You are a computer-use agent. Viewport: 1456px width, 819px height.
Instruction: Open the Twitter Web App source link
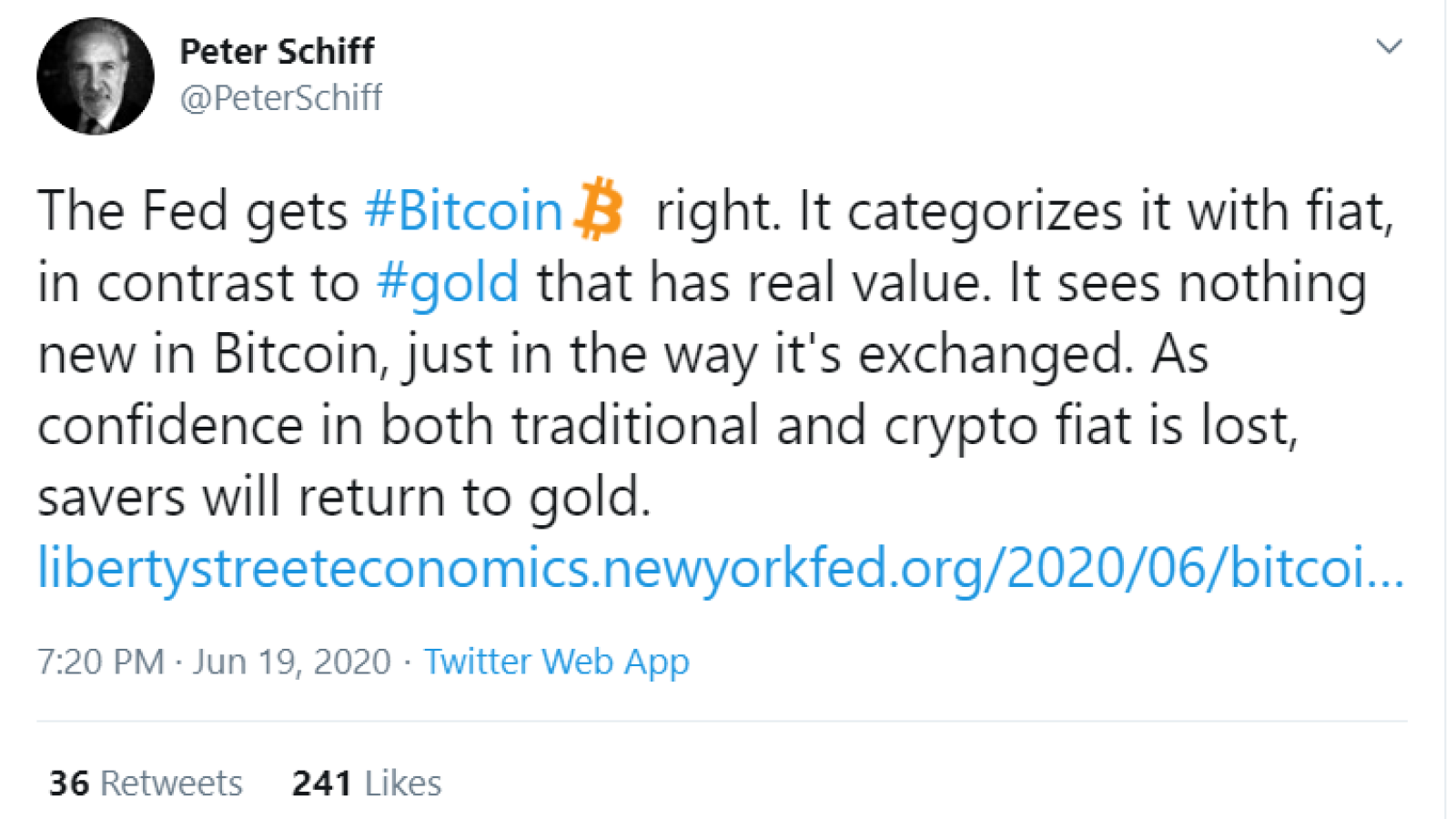[x=557, y=662]
